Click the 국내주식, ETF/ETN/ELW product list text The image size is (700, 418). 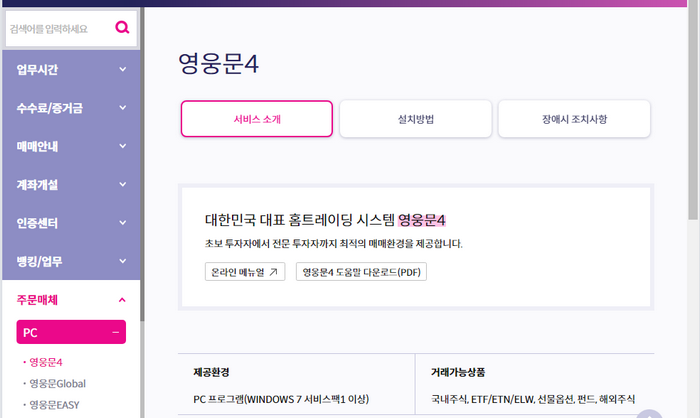click(x=533, y=399)
